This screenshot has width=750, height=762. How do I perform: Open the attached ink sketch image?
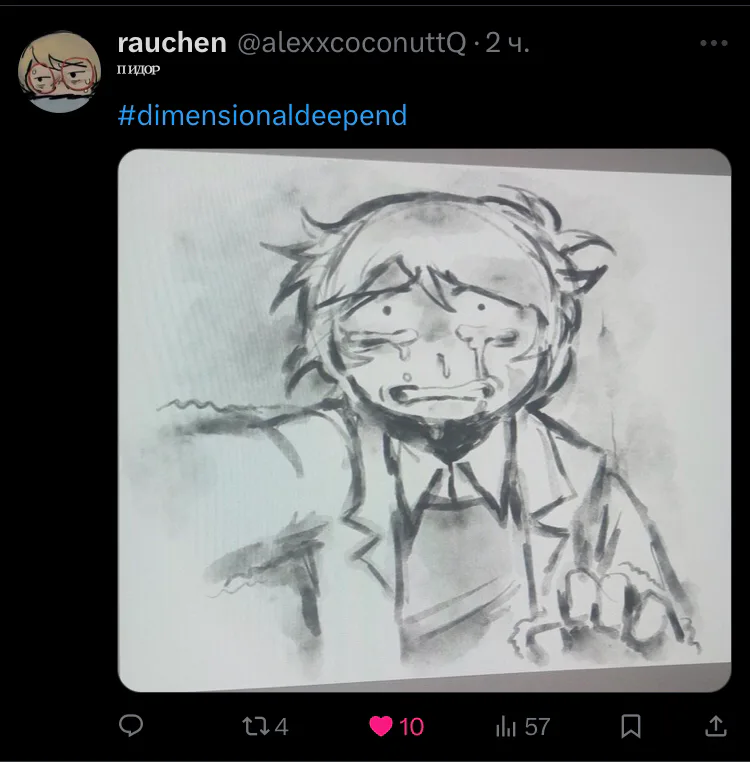pos(424,420)
